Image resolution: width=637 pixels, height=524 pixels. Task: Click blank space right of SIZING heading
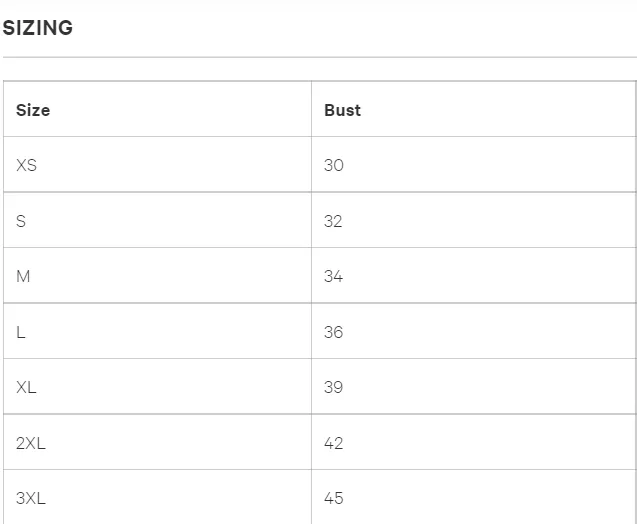pyautogui.click(x=350, y=28)
